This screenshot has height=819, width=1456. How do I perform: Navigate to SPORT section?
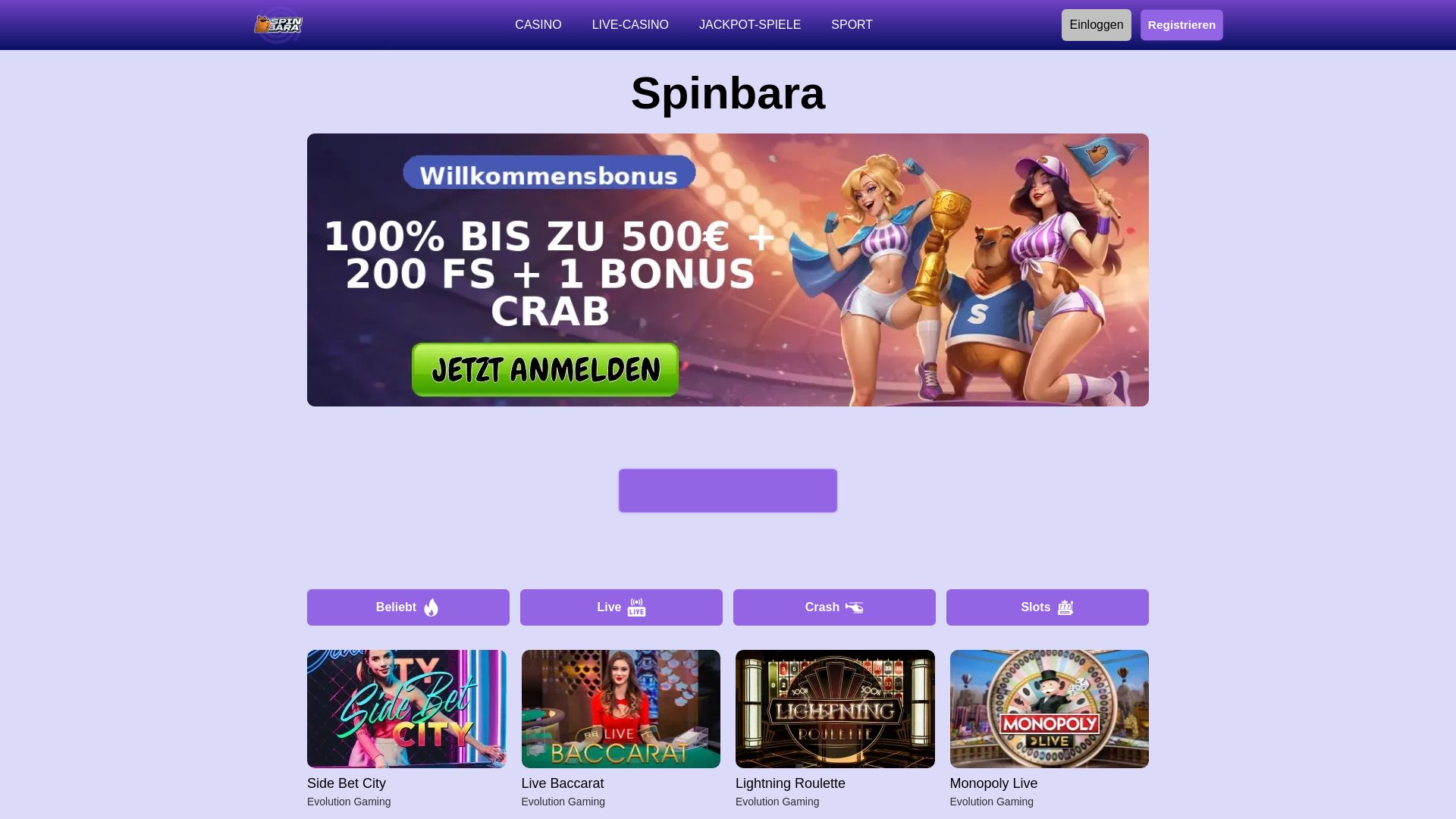852,25
